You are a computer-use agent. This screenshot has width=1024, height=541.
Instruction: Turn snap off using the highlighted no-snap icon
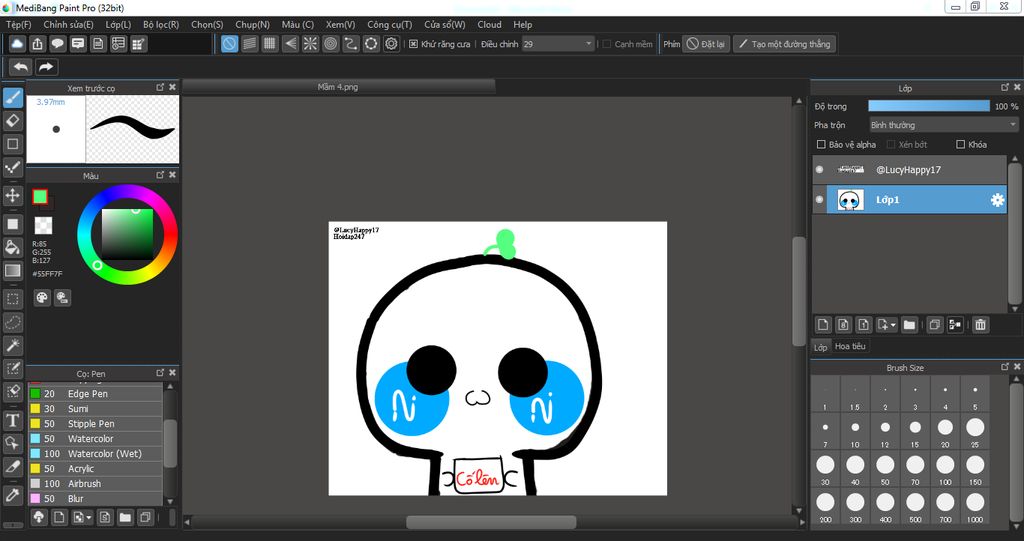[229, 44]
